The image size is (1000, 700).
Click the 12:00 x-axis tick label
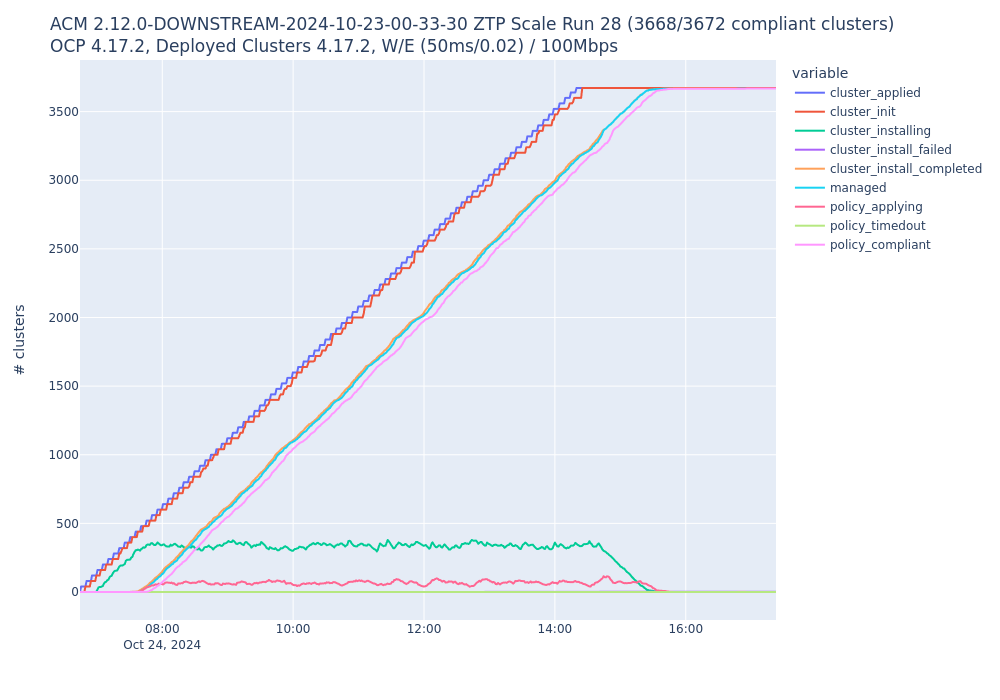click(x=424, y=629)
